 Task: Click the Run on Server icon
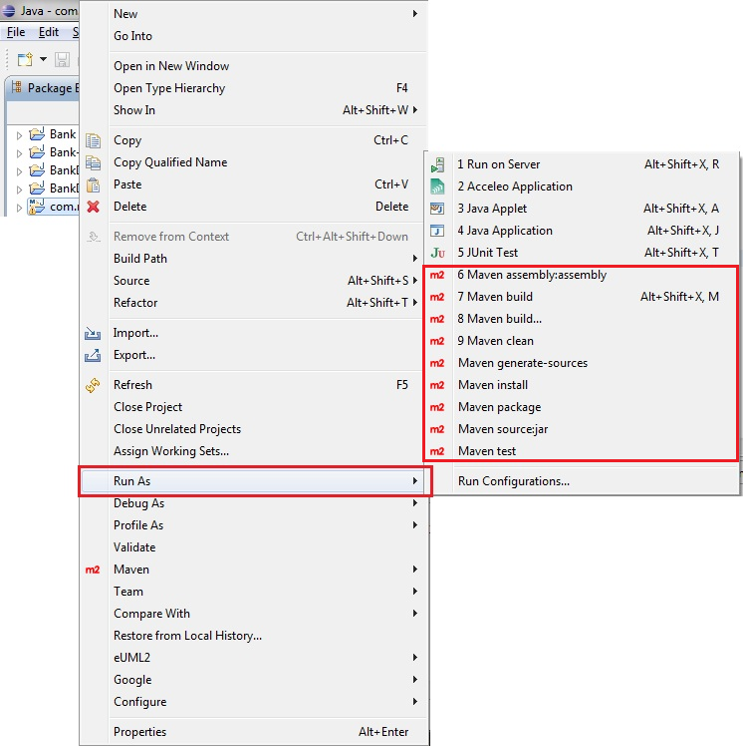point(437,165)
